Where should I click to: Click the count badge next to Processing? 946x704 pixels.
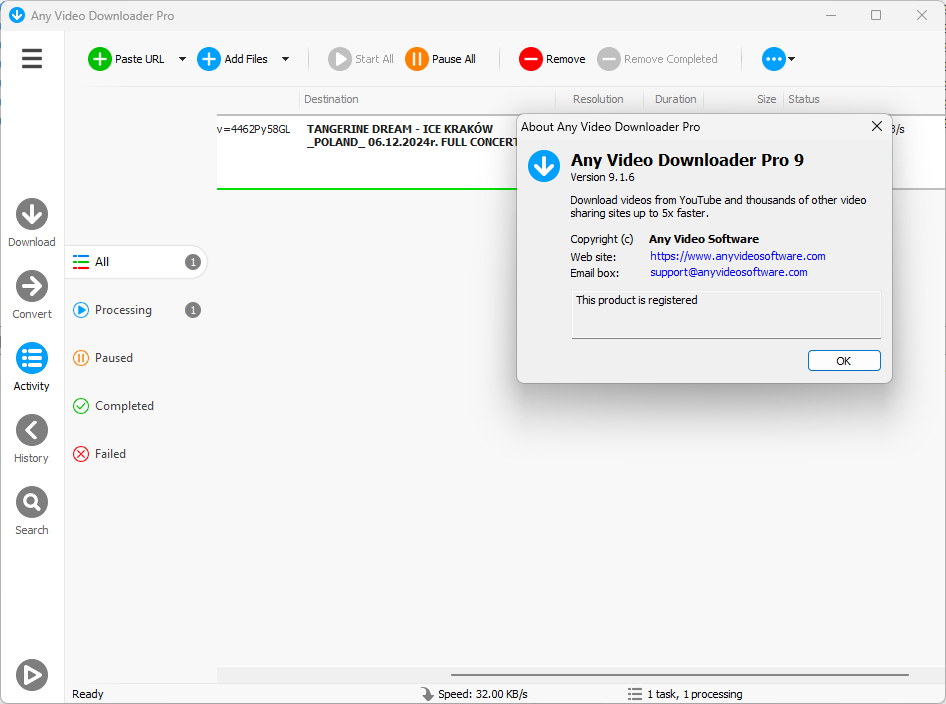point(192,310)
